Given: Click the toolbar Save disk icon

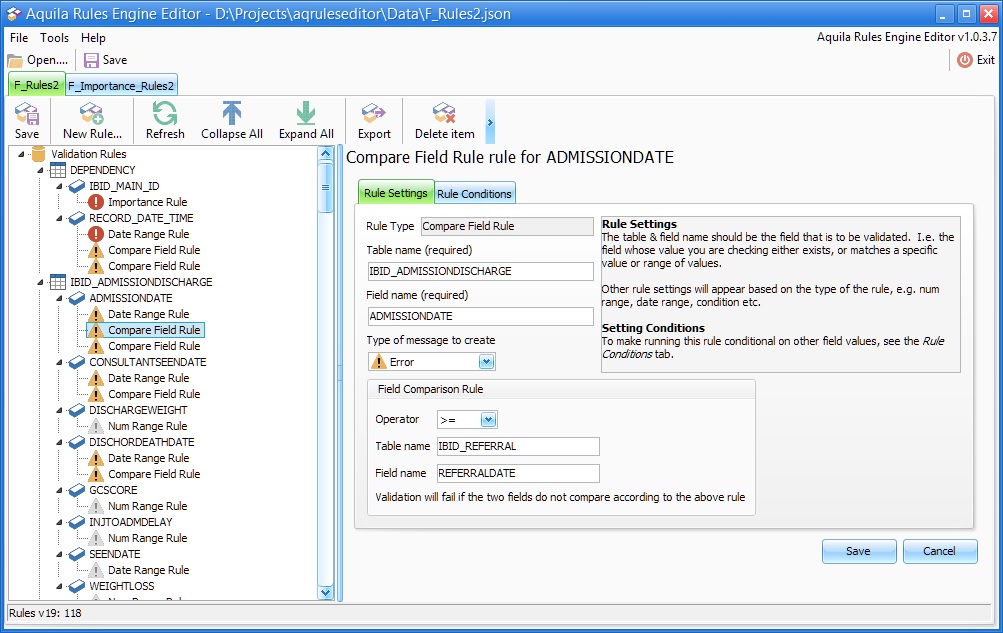Looking at the screenshot, I should [x=27, y=113].
